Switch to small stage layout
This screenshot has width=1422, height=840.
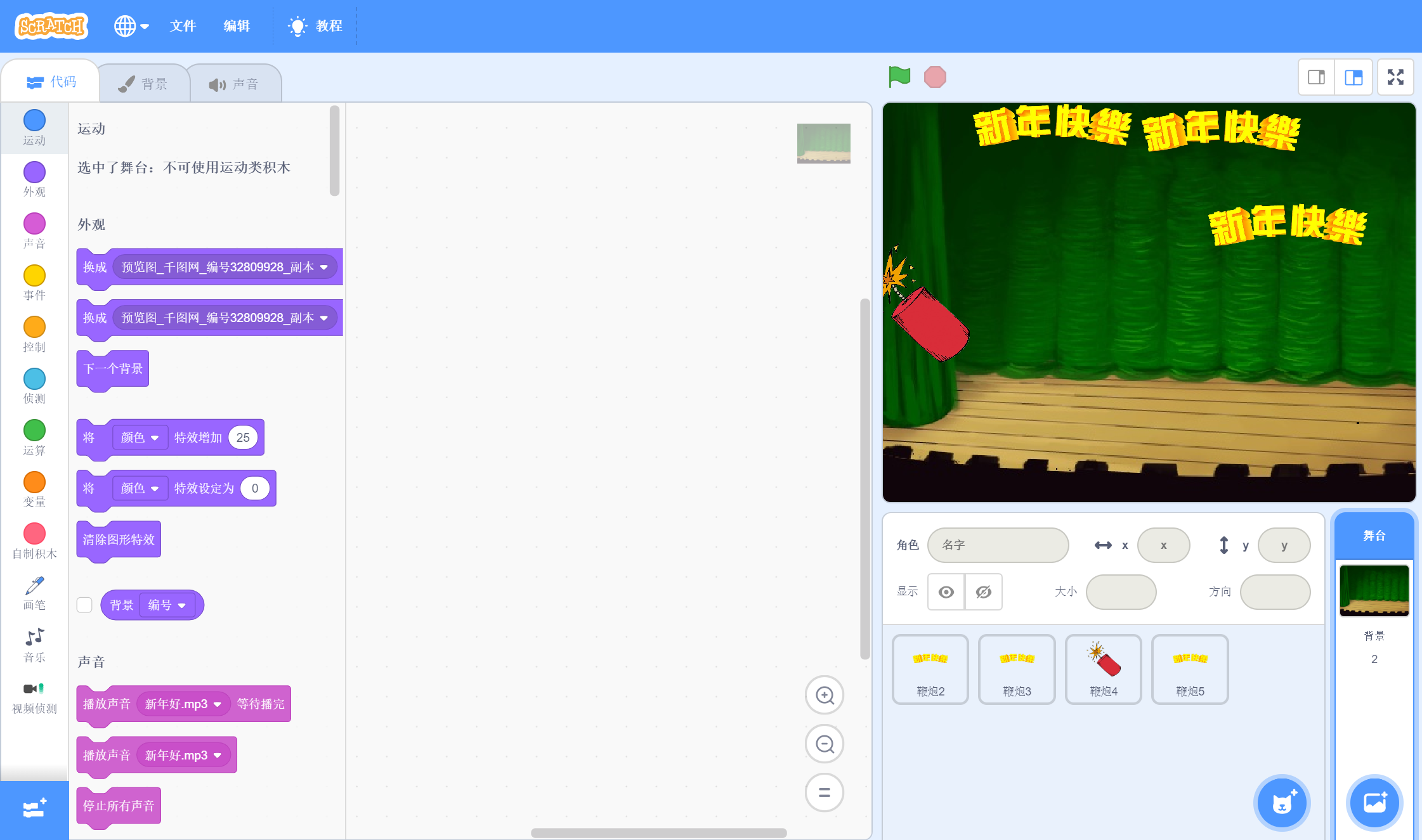(1317, 77)
